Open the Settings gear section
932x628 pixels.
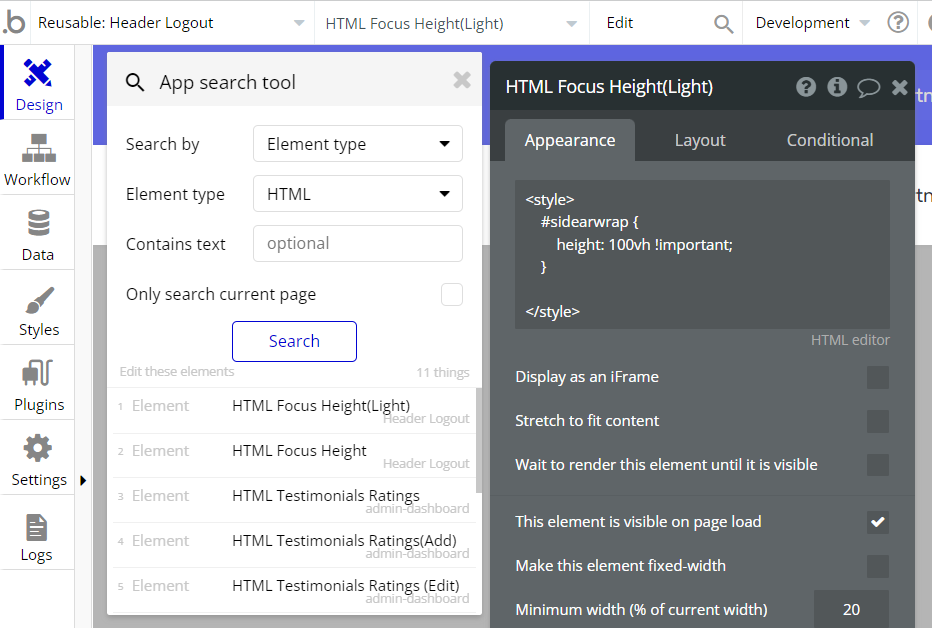(38, 459)
